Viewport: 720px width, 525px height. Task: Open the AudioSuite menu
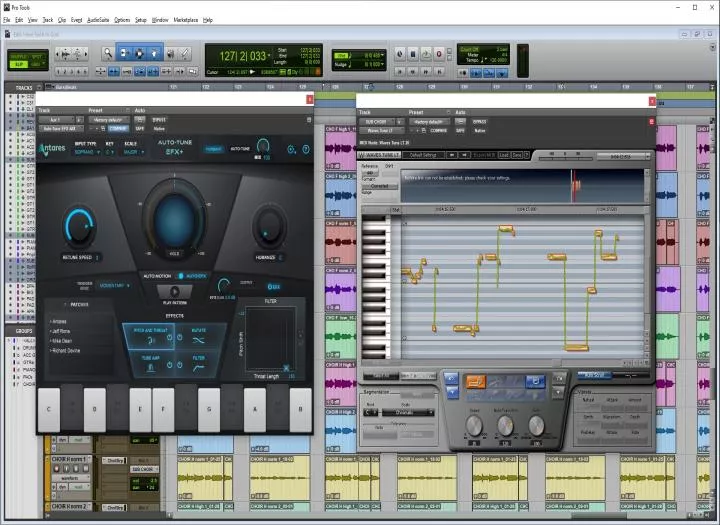click(98, 20)
